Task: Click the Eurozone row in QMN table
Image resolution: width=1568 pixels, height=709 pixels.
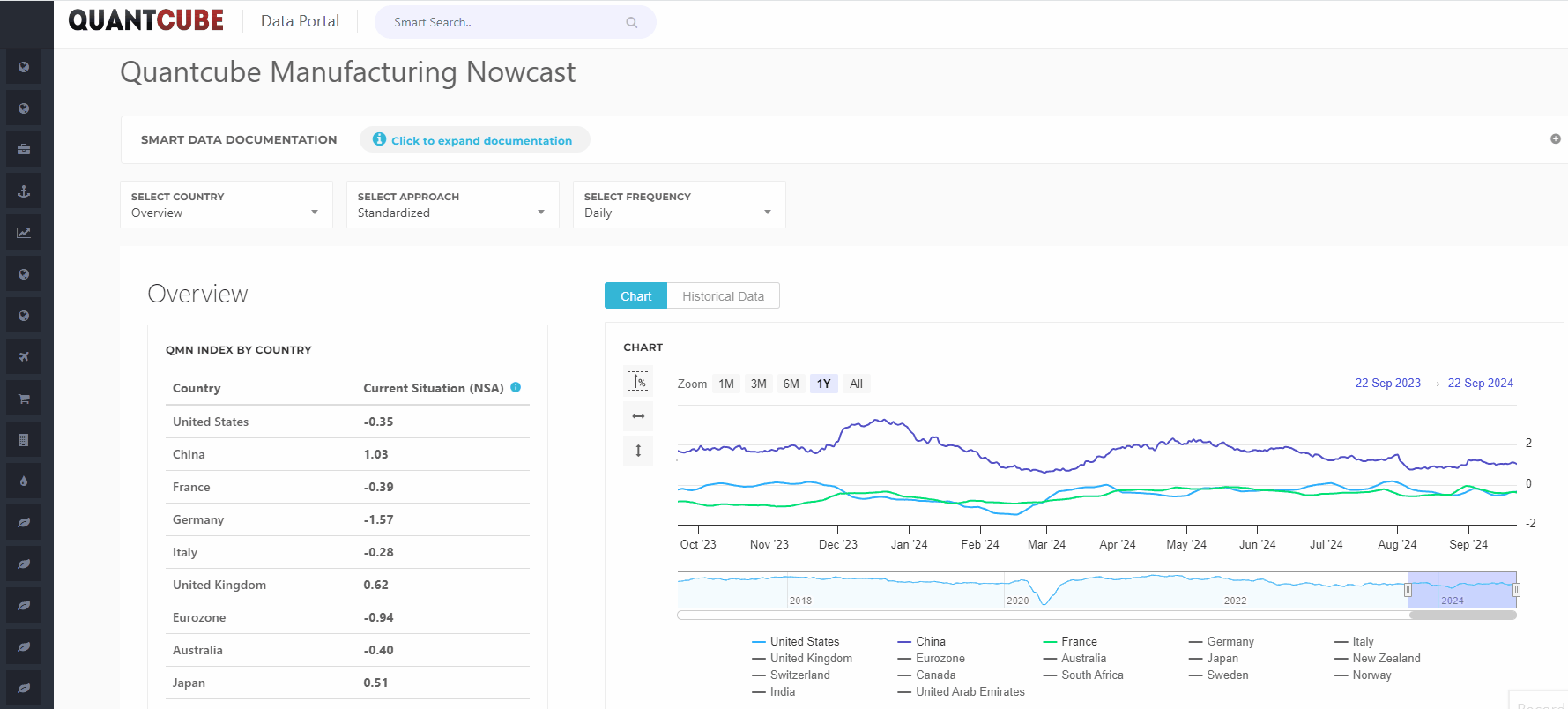Action: pyautogui.click(x=347, y=617)
